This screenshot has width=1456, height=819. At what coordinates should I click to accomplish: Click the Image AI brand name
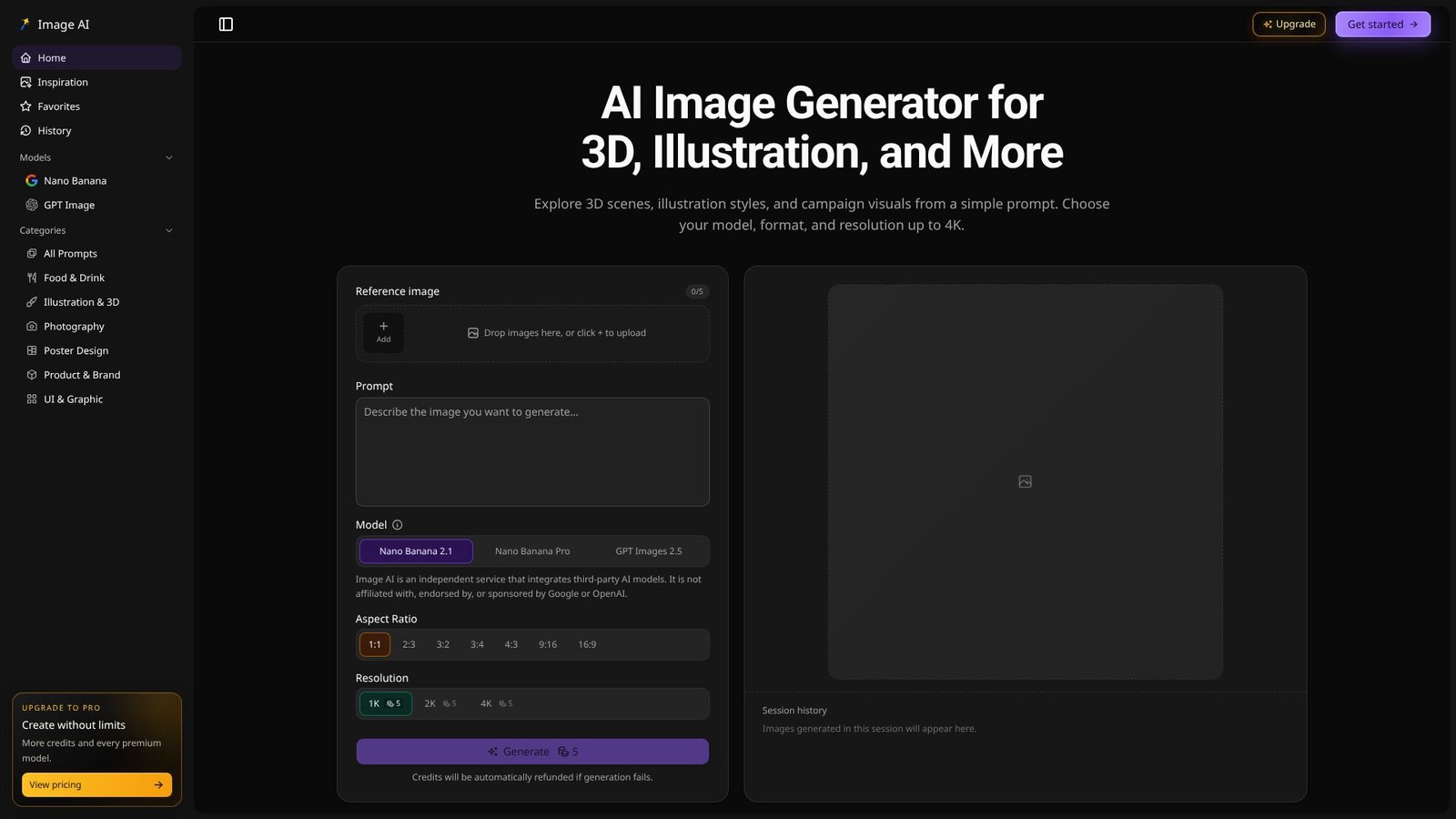coord(64,25)
